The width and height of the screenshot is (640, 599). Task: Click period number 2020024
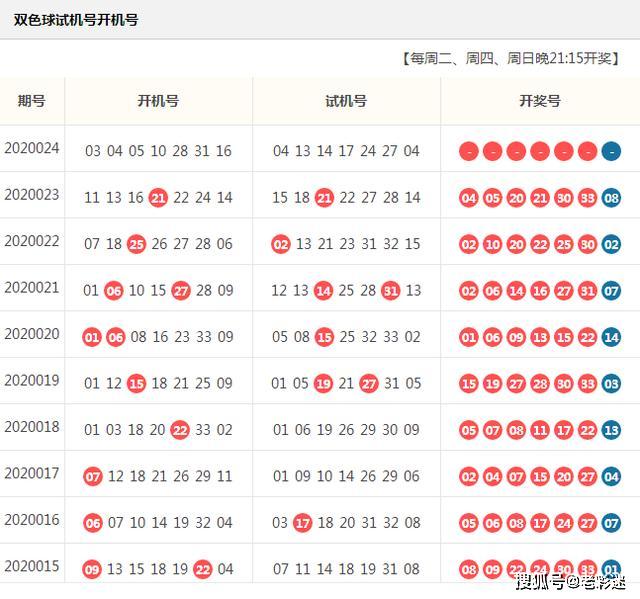[x=32, y=148]
